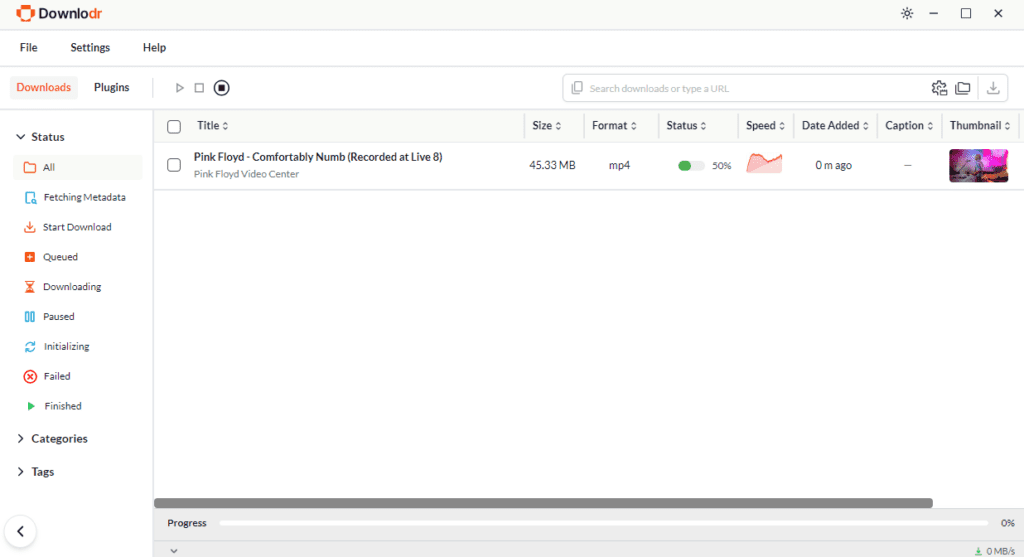This screenshot has height=557, width=1024.
Task: Tick the checkbox for Pink Floyd Comfortably Numb
Action: click(x=174, y=165)
